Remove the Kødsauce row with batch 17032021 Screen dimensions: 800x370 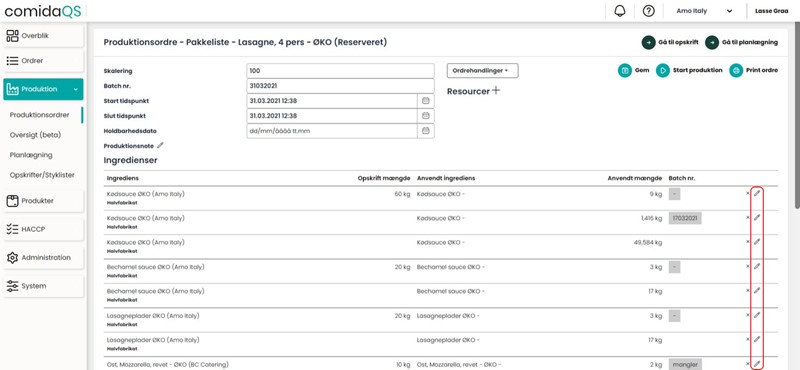(x=747, y=217)
